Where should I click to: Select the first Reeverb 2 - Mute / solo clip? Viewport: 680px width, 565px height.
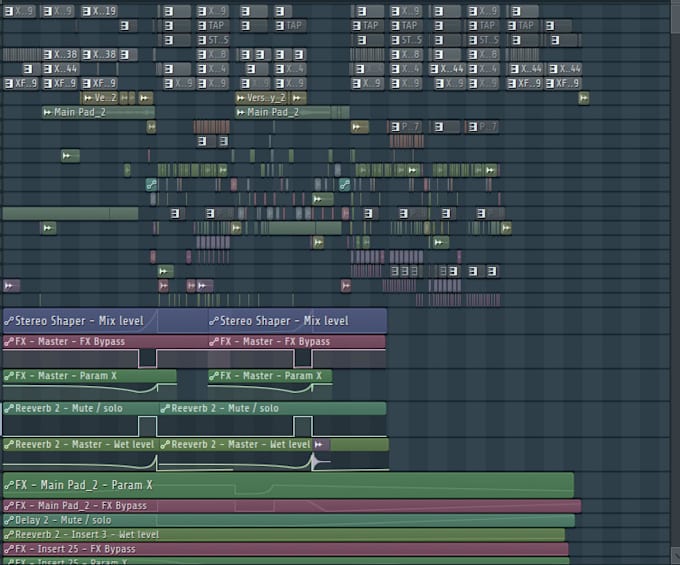click(x=80, y=408)
